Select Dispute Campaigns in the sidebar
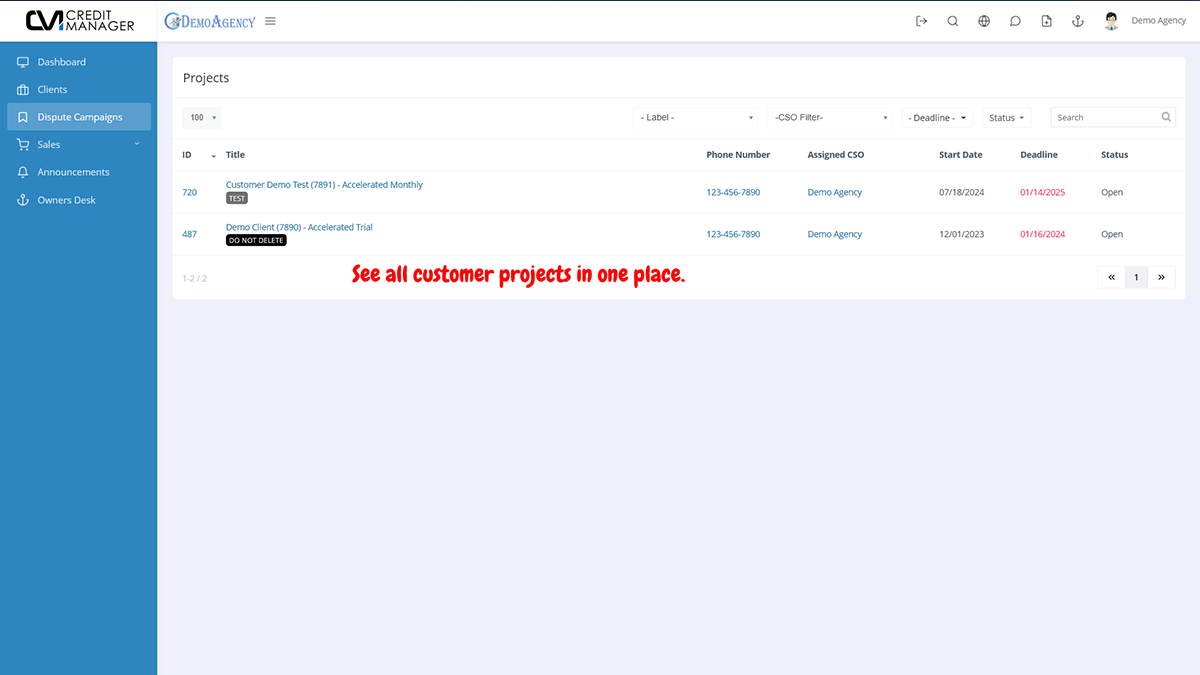This screenshot has width=1200, height=675. coord(79,116)
